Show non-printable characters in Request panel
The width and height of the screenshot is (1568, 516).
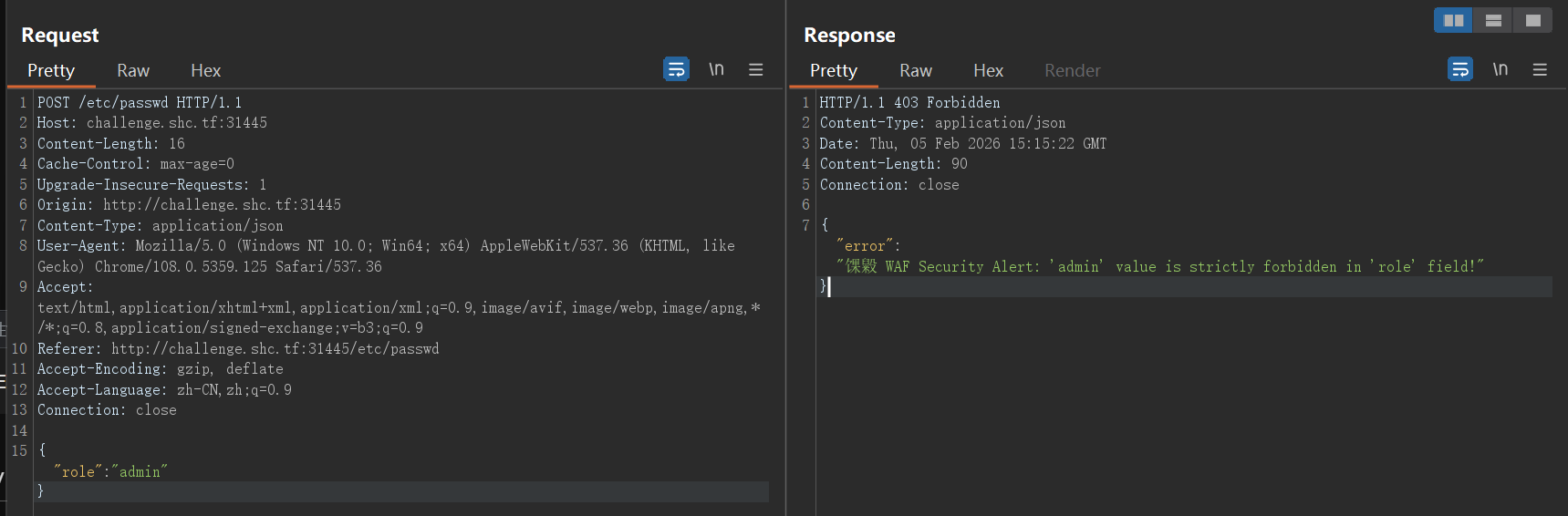coord(716,69)
